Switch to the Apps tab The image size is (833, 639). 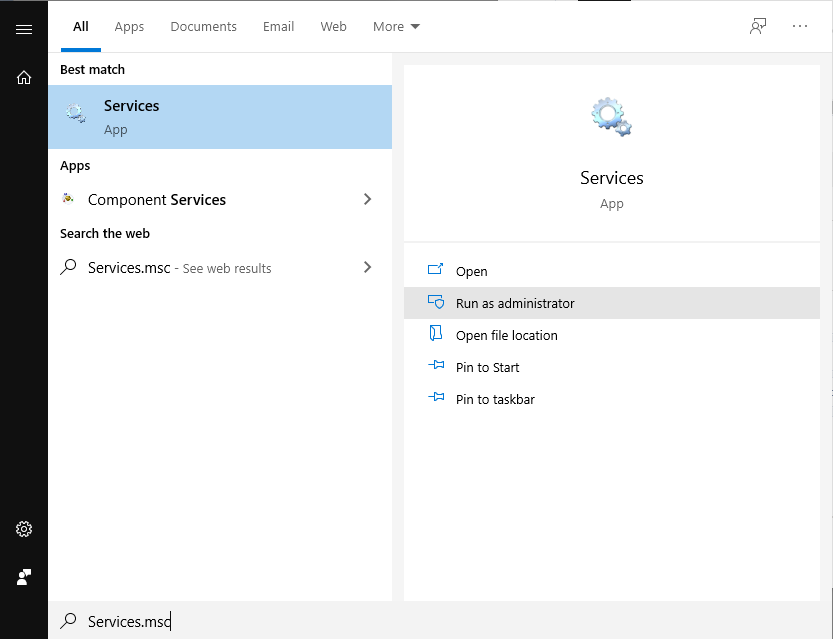pyautogui.click(x=129, y=26)
